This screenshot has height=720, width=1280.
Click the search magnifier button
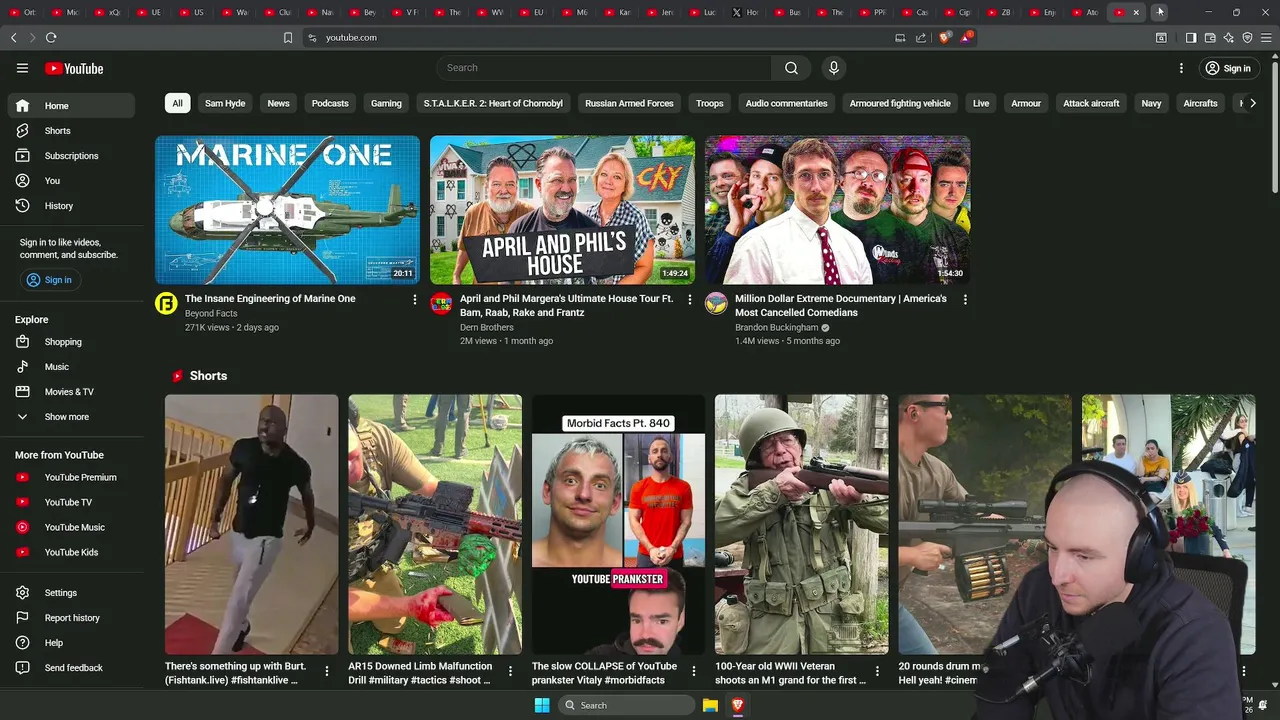791,68
